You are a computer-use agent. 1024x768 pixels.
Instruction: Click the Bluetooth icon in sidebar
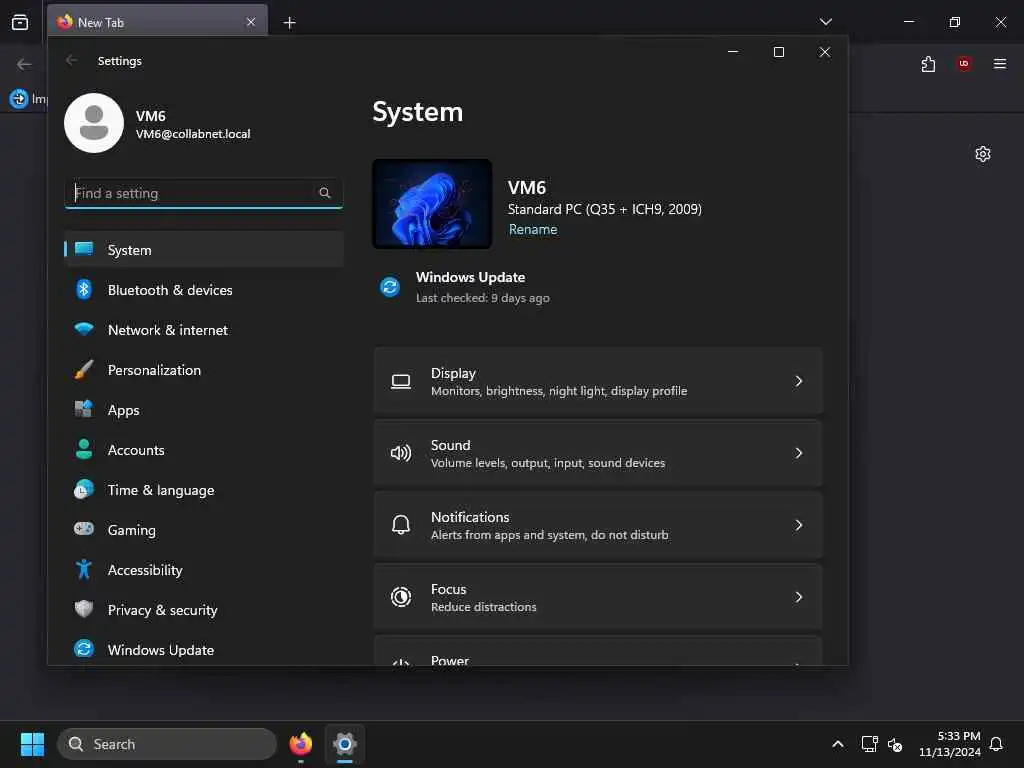pos(84,289)
